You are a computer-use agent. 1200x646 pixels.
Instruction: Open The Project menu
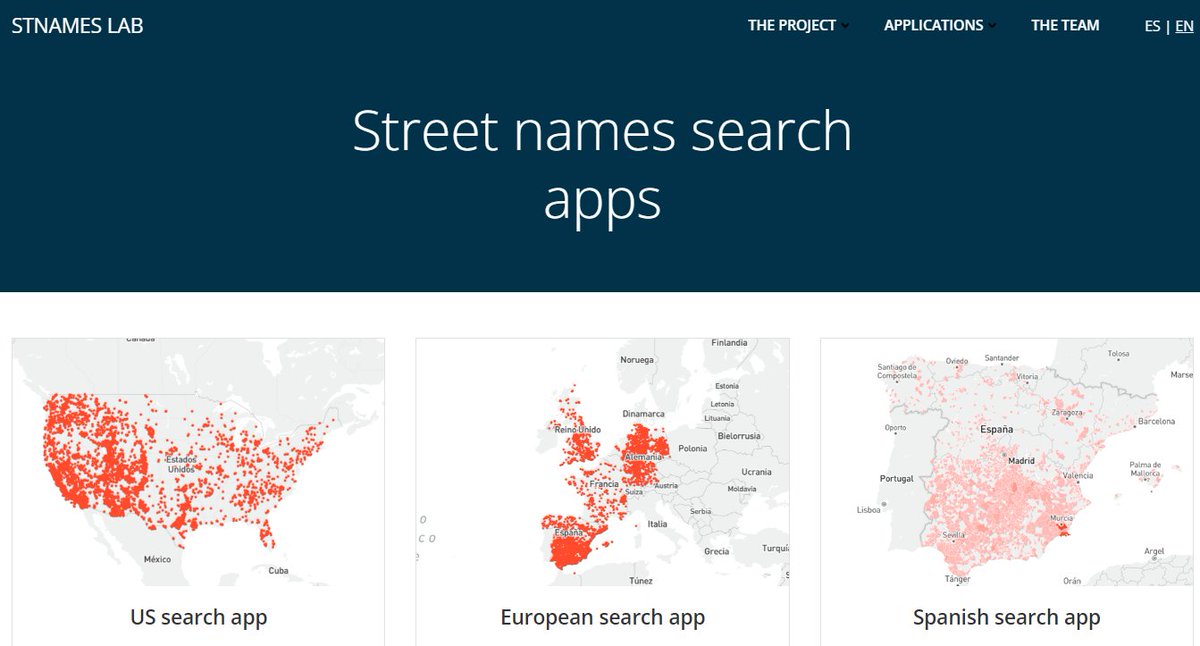(792, 26)
